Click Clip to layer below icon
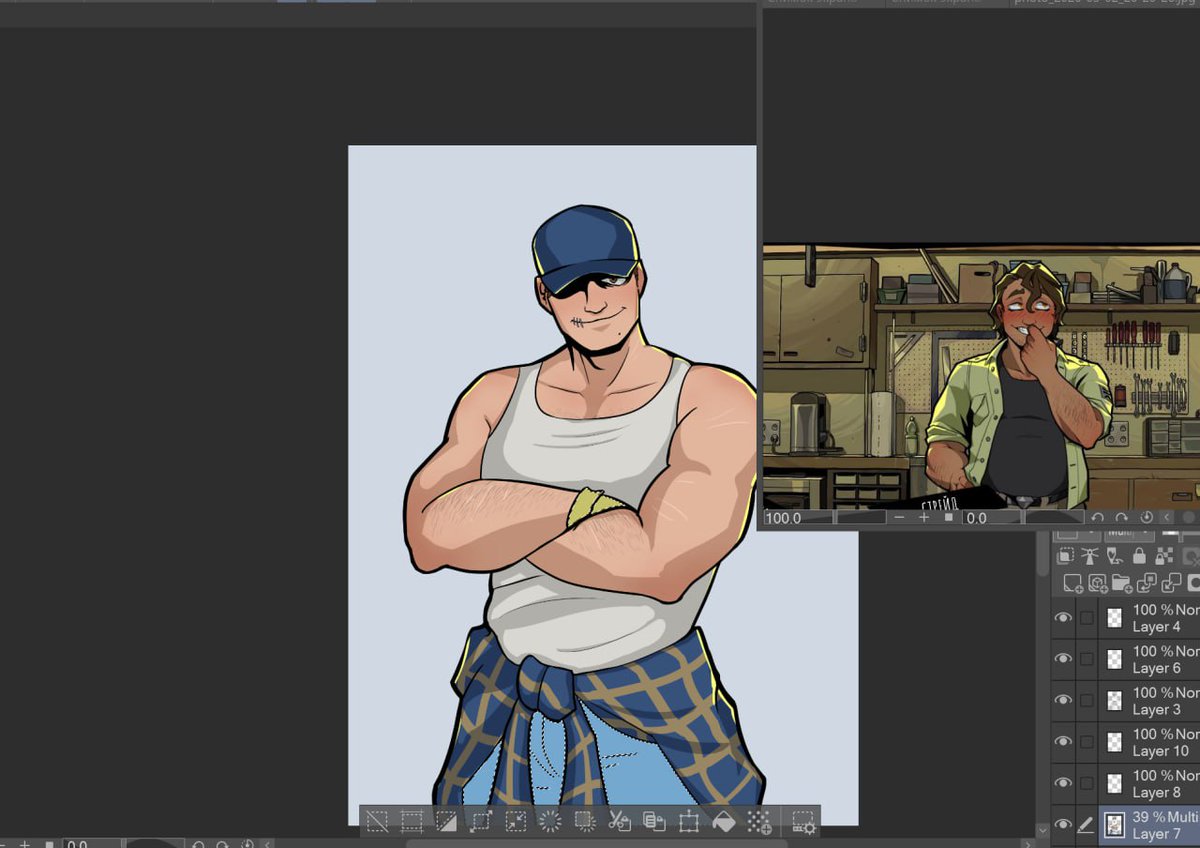Image resolution: width=1200 pixels, height=848 pixels. (1065, 555)
